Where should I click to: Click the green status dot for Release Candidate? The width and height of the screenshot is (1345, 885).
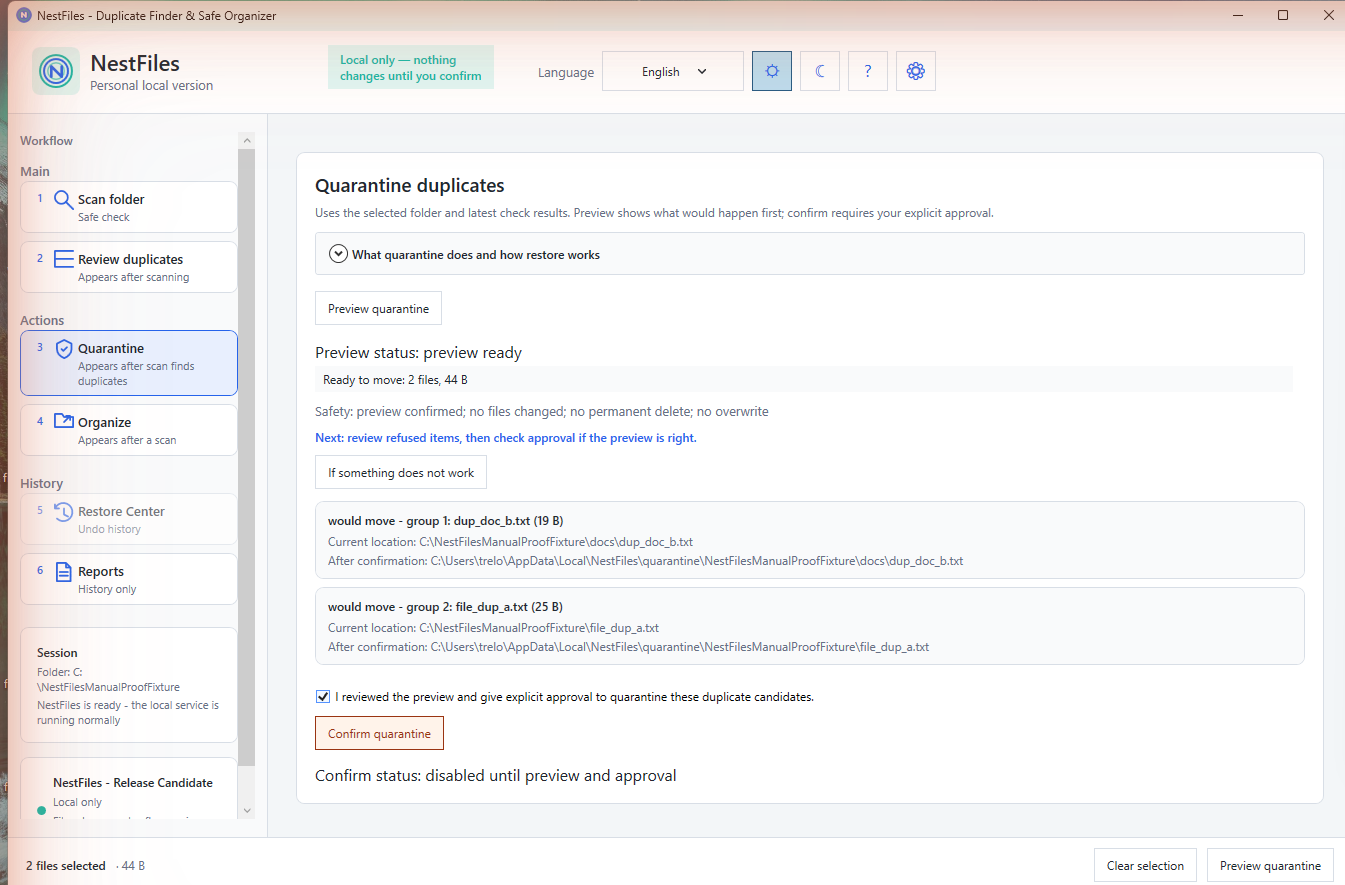[41, 809]
